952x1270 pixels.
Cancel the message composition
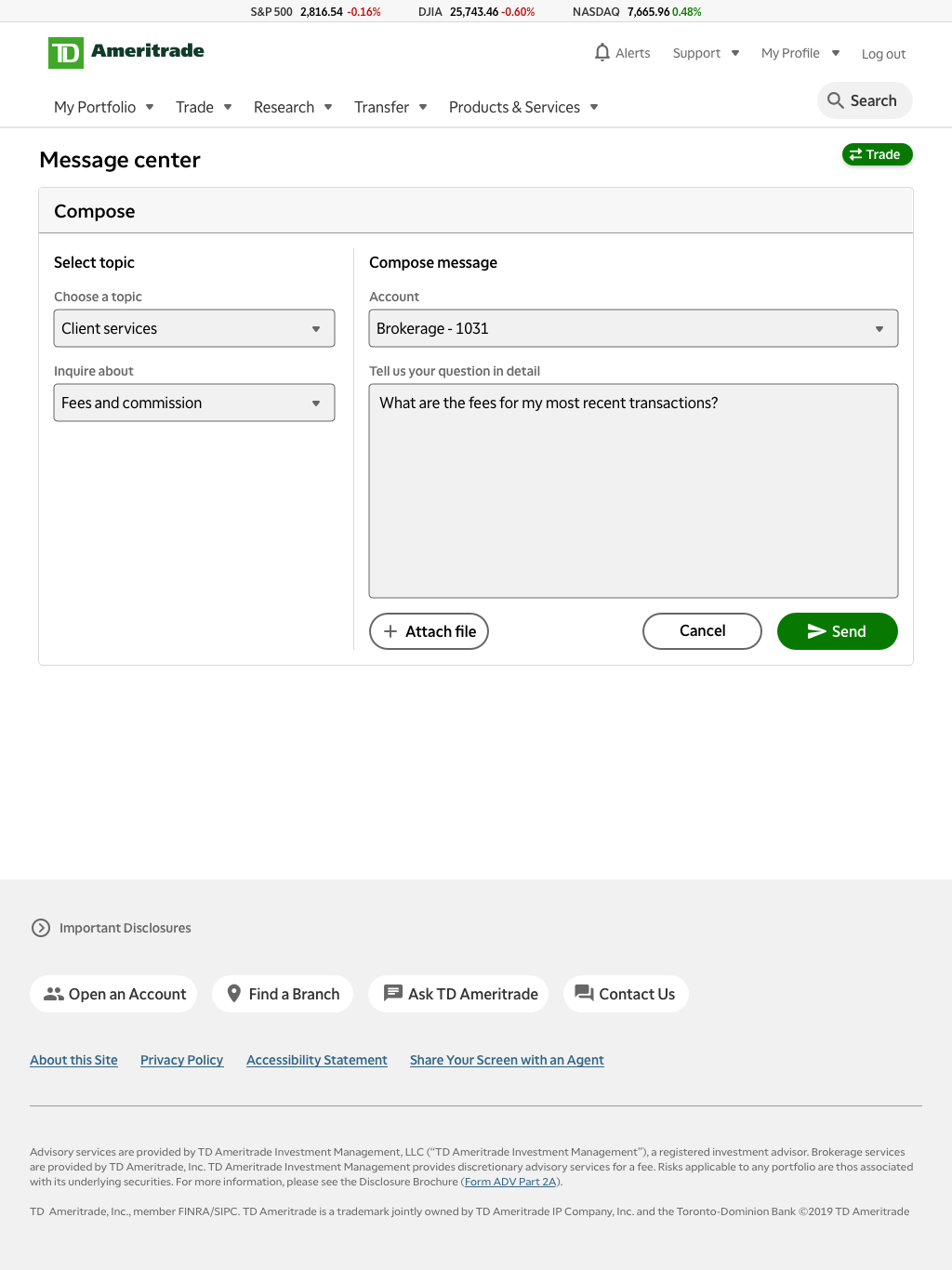pyautogui.click(x=702, y=631)
